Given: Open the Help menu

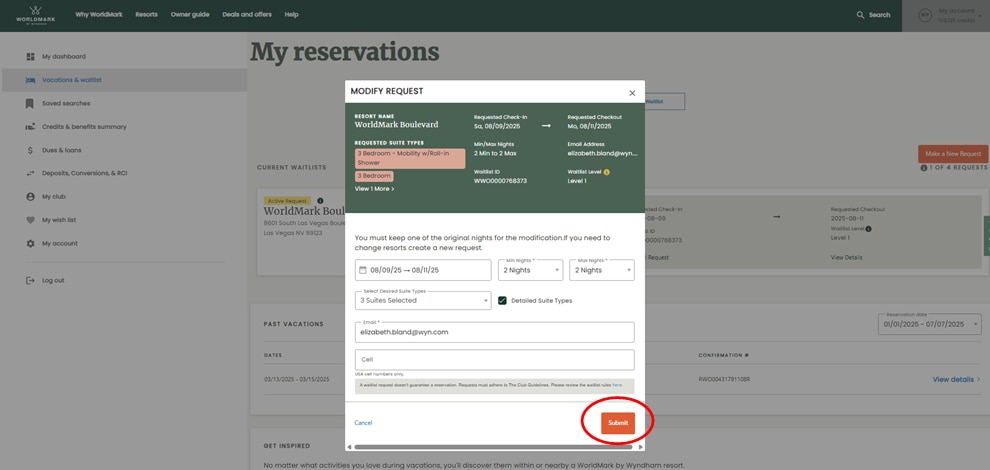Looking at the screenshot, I should [292, 15].
